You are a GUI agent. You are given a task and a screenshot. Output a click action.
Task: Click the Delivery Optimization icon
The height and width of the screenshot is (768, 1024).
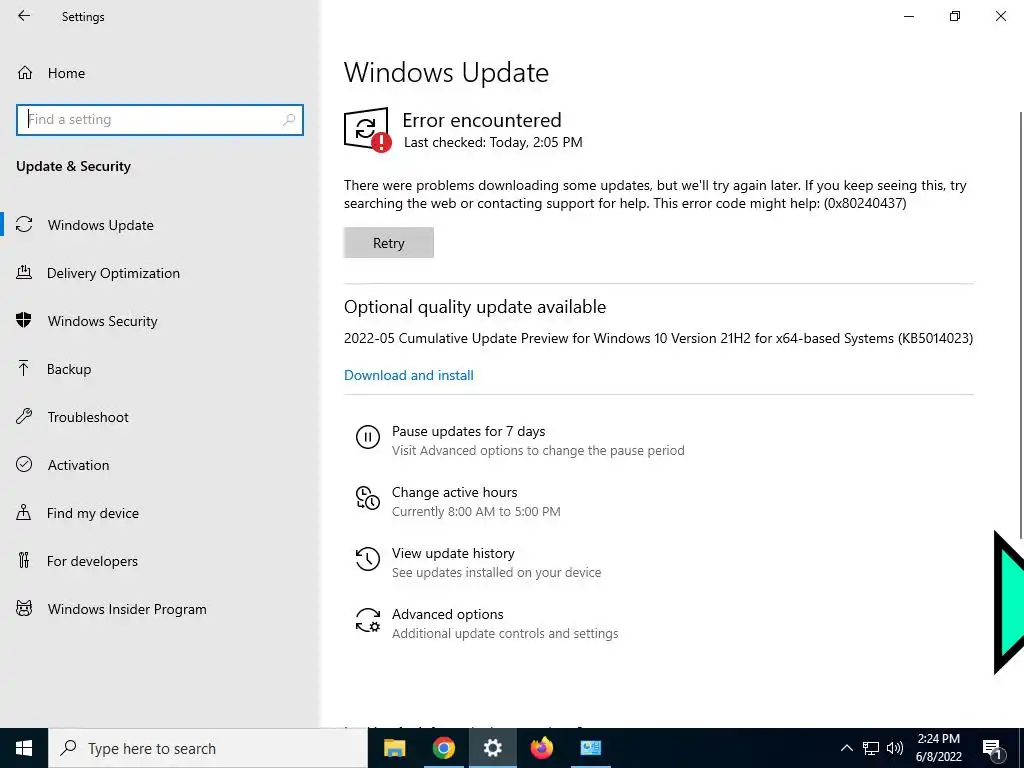point(24,272)
